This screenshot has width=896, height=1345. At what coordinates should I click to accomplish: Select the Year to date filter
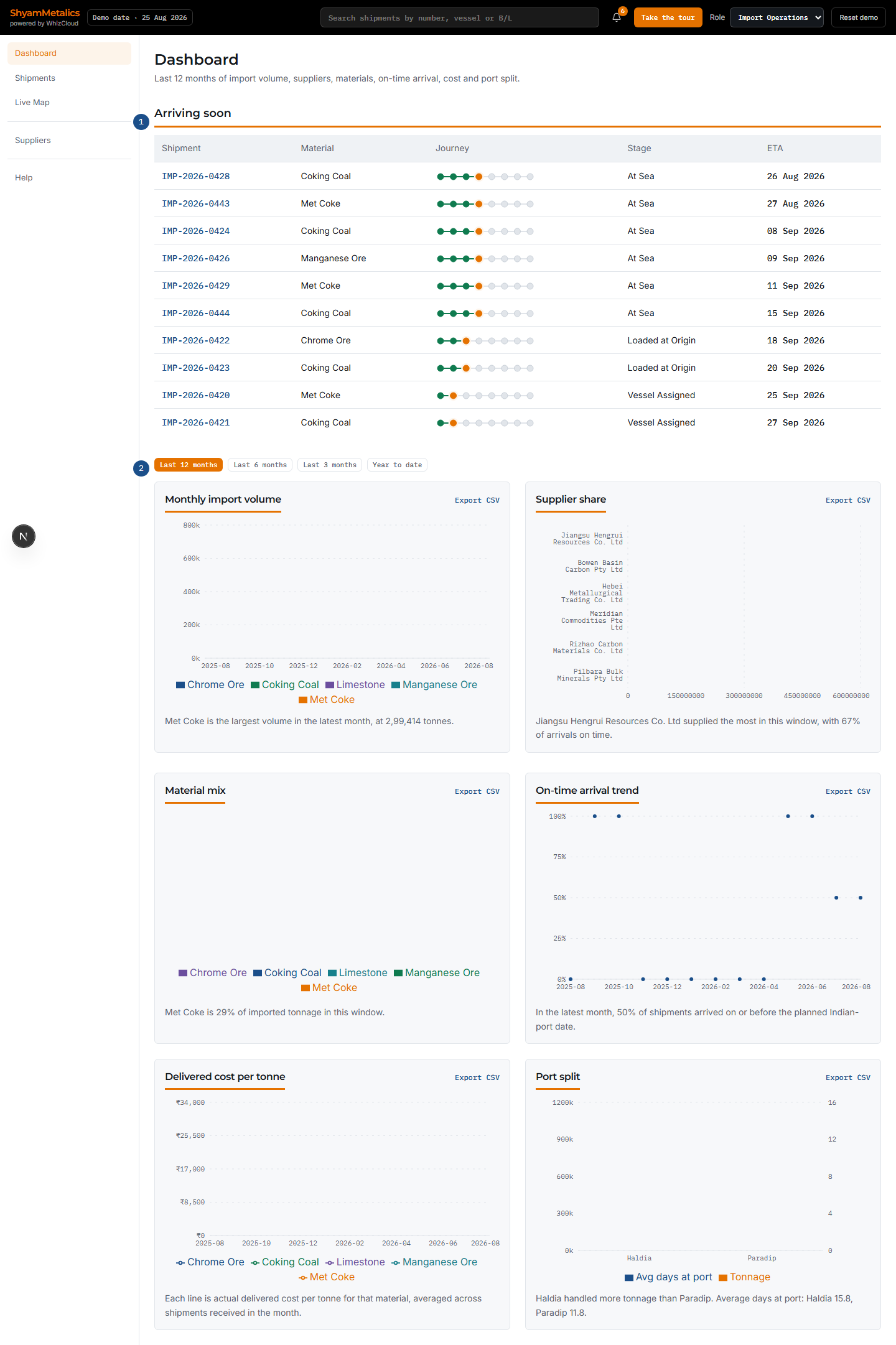(397, 465)
